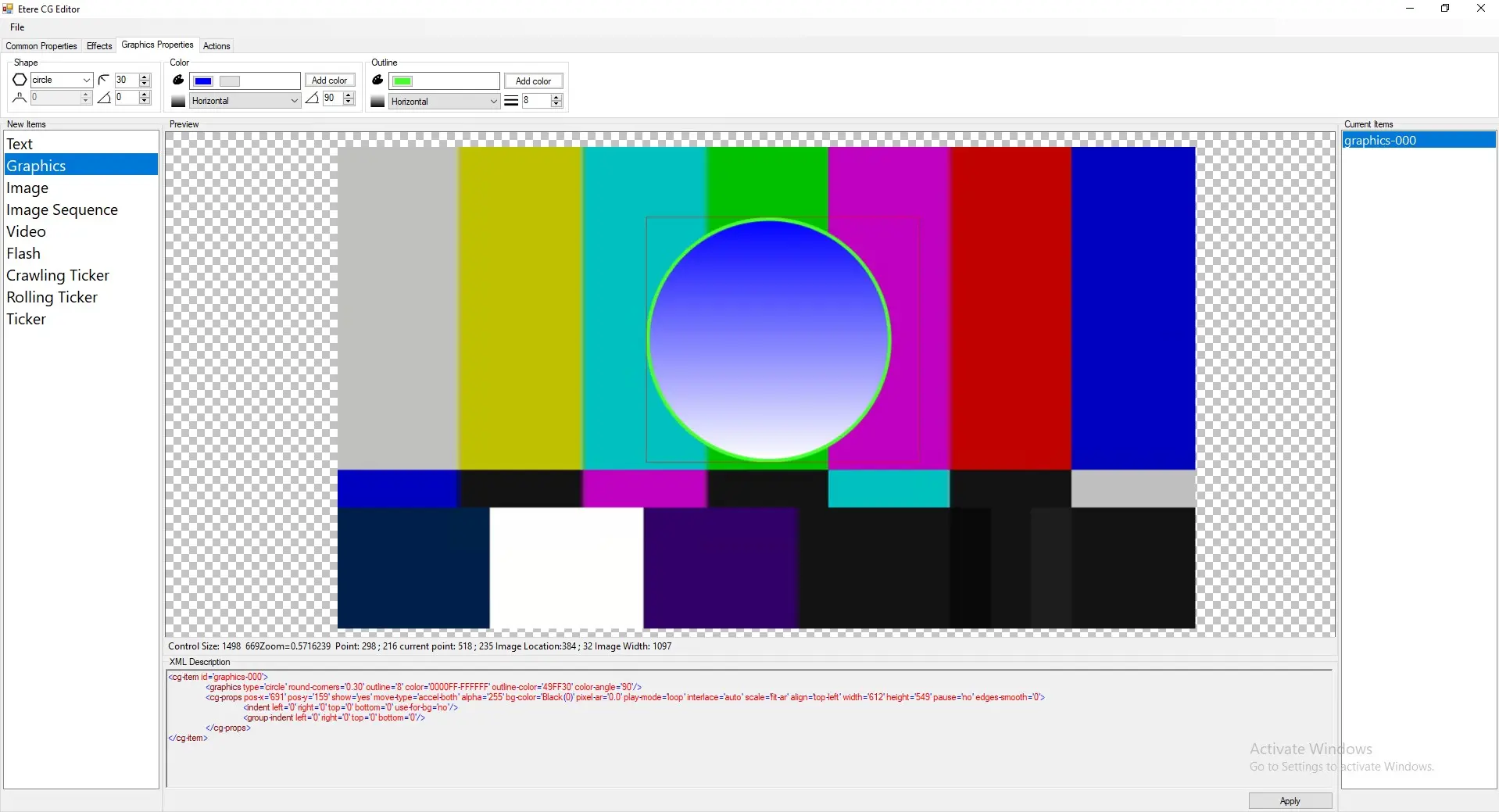Image resolution: width=1499 pixels, height=812 pixels.
Task: Select the green outline color swatch
Action: [x=402, y=81]
